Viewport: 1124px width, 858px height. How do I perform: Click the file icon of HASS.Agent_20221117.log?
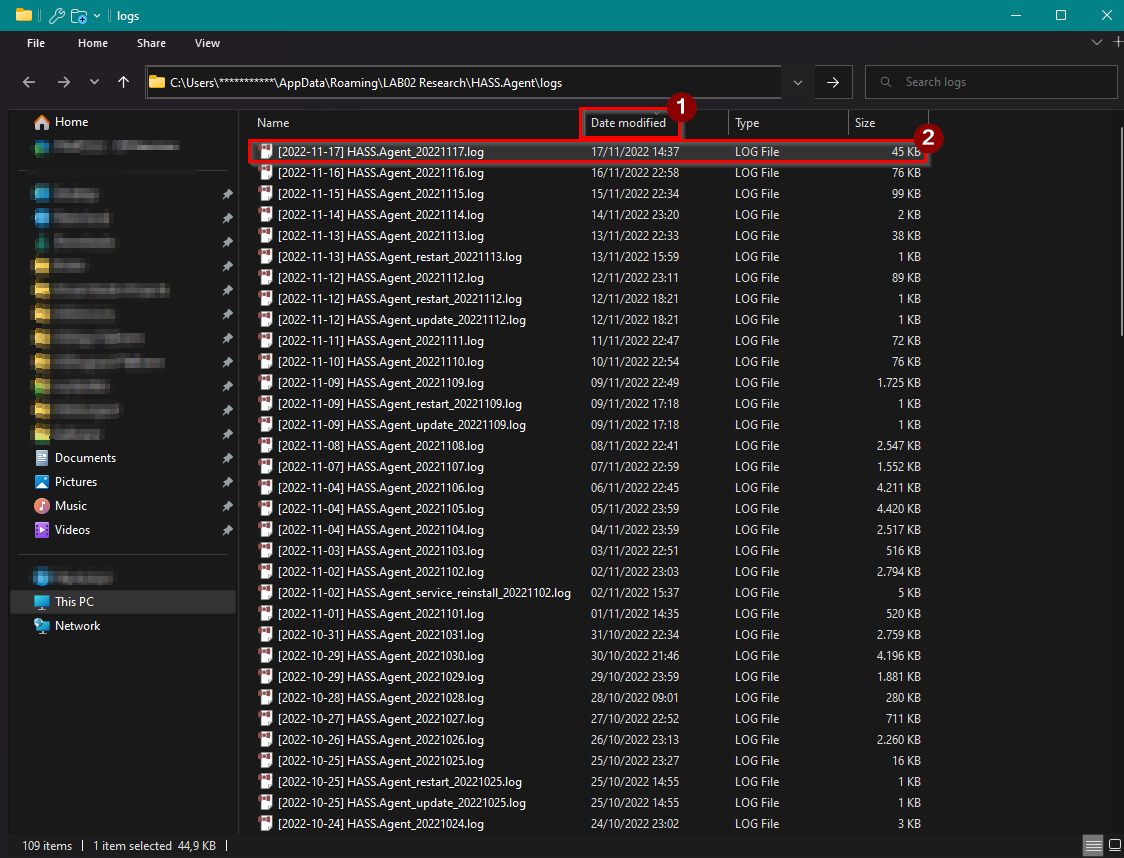point(265,151)
